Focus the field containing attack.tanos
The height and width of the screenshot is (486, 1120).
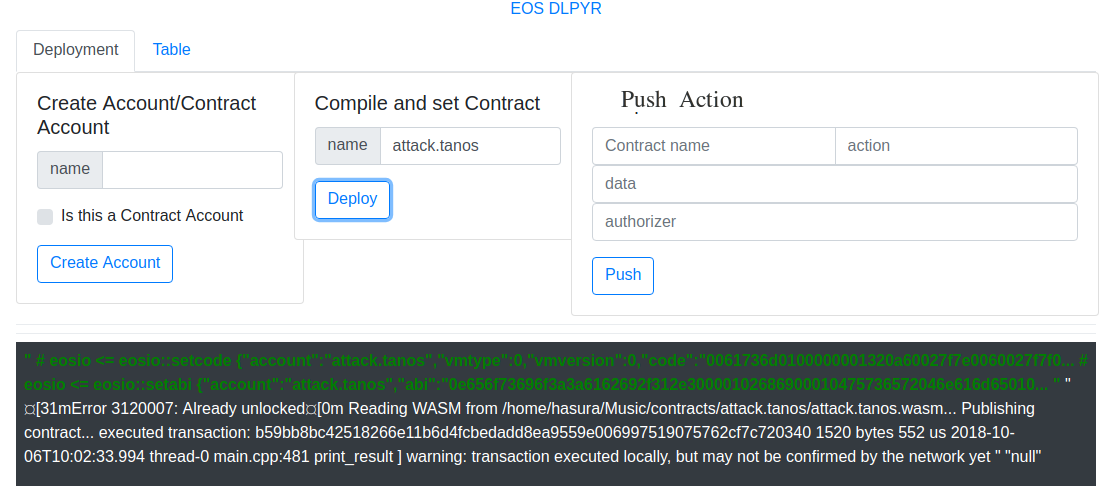point(470,146)
